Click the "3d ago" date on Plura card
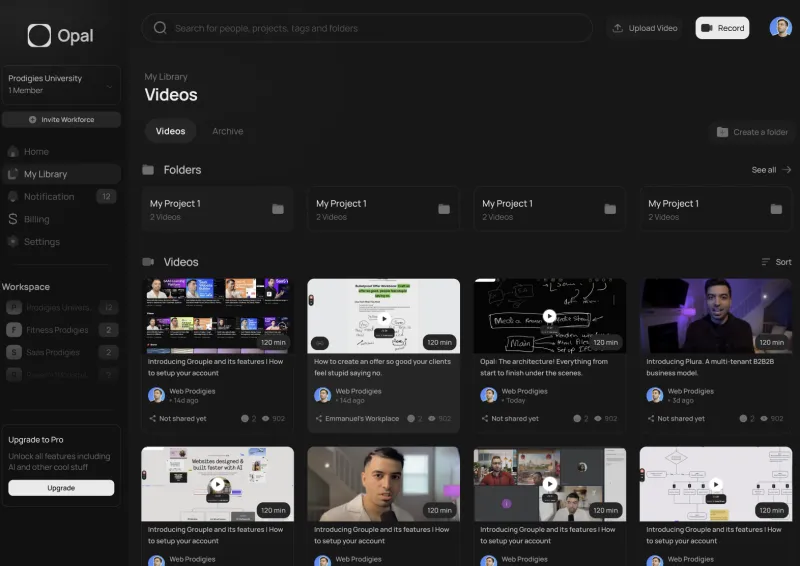Viewport: 800px width, 566px height. click(683, 401)
